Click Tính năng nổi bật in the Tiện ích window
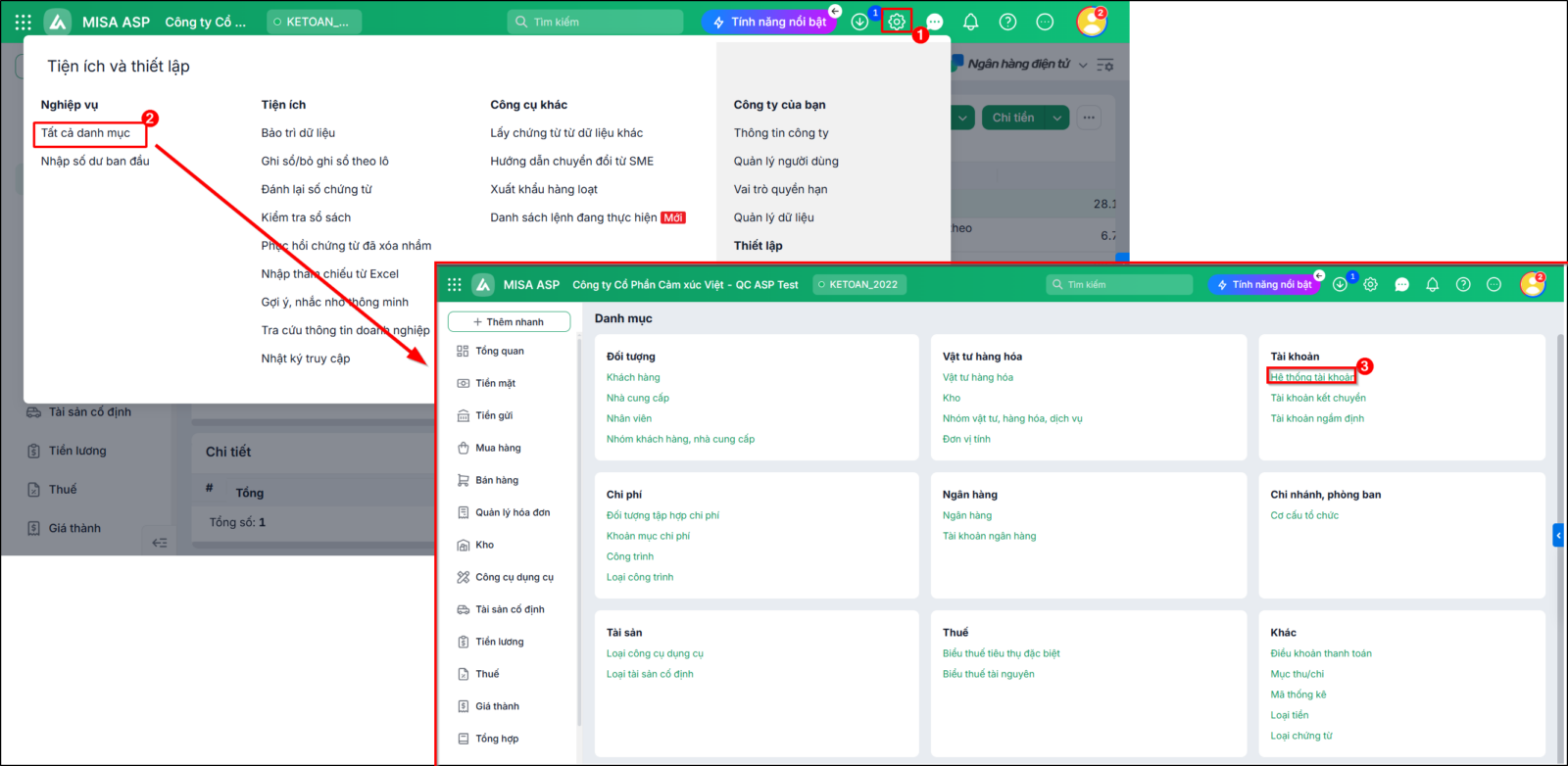This screenshot has width=1568, height=766. click(769, 22)
